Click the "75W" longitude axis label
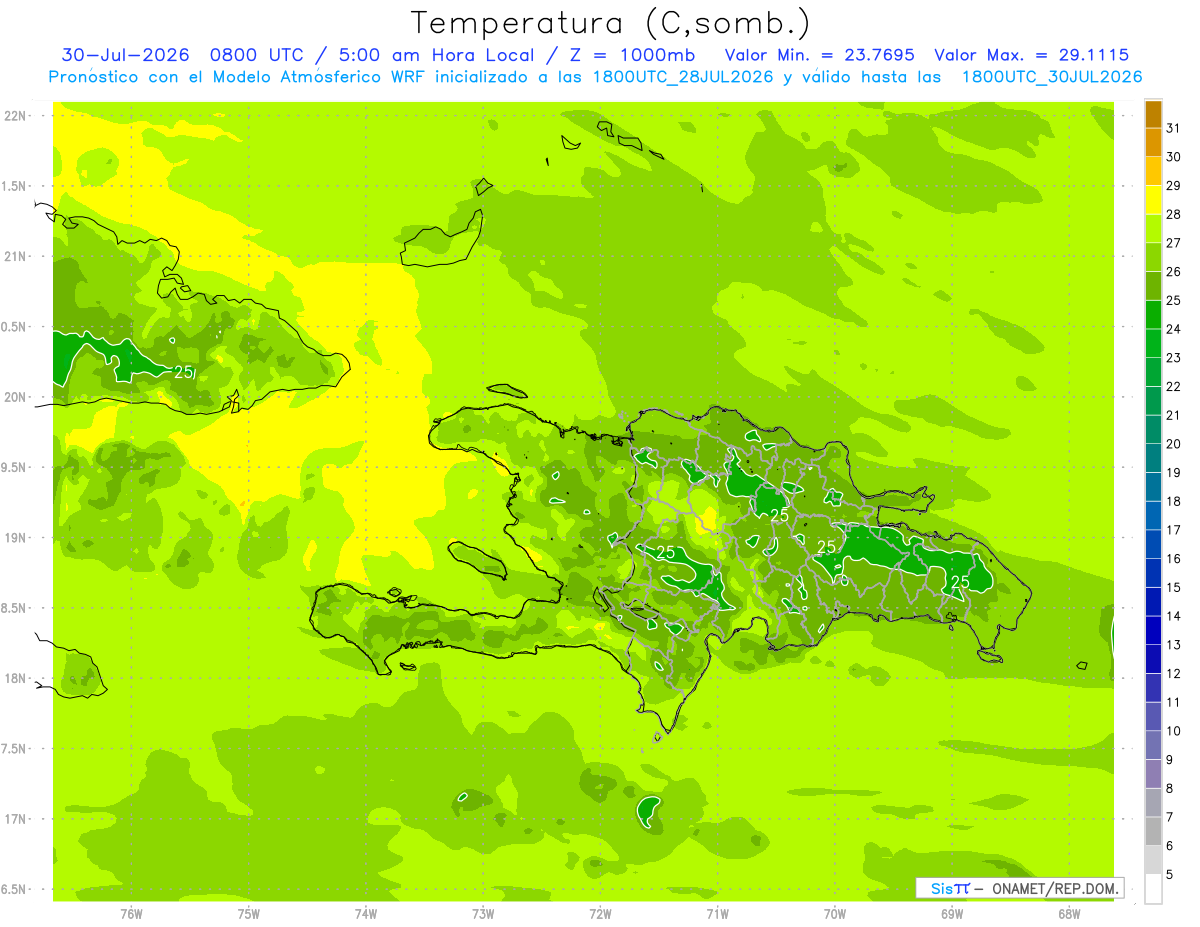 pos(248,913)
